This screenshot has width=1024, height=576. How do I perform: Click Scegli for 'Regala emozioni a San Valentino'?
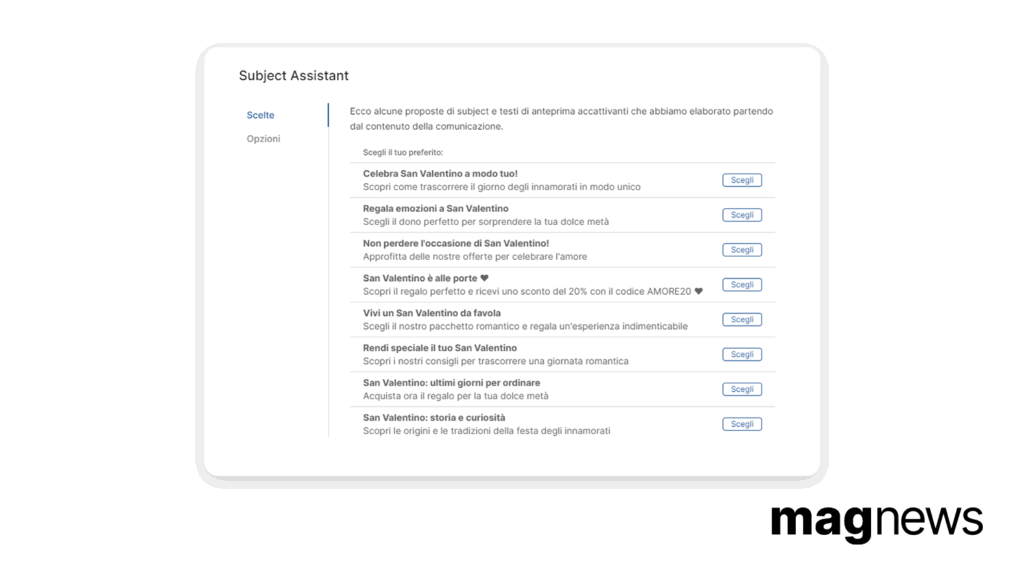pyautogui.click(x=742, y=215)
